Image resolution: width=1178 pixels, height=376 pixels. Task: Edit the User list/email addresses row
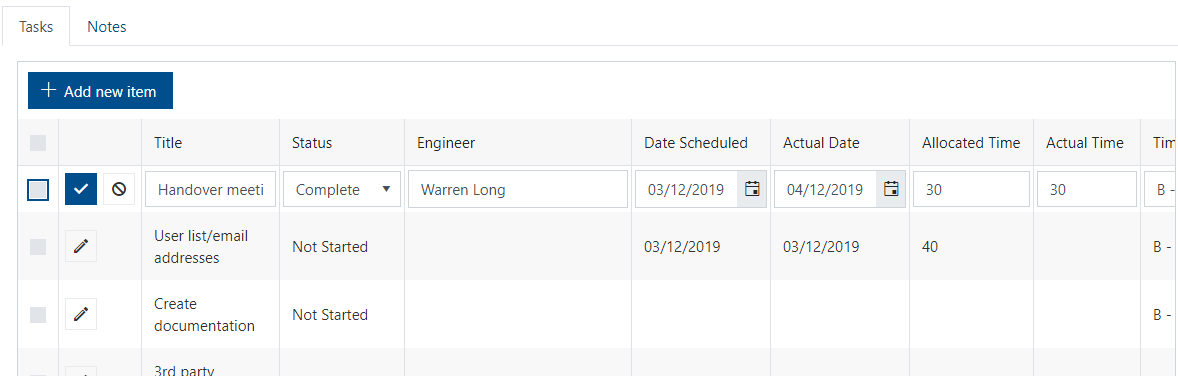pos(81,246)
